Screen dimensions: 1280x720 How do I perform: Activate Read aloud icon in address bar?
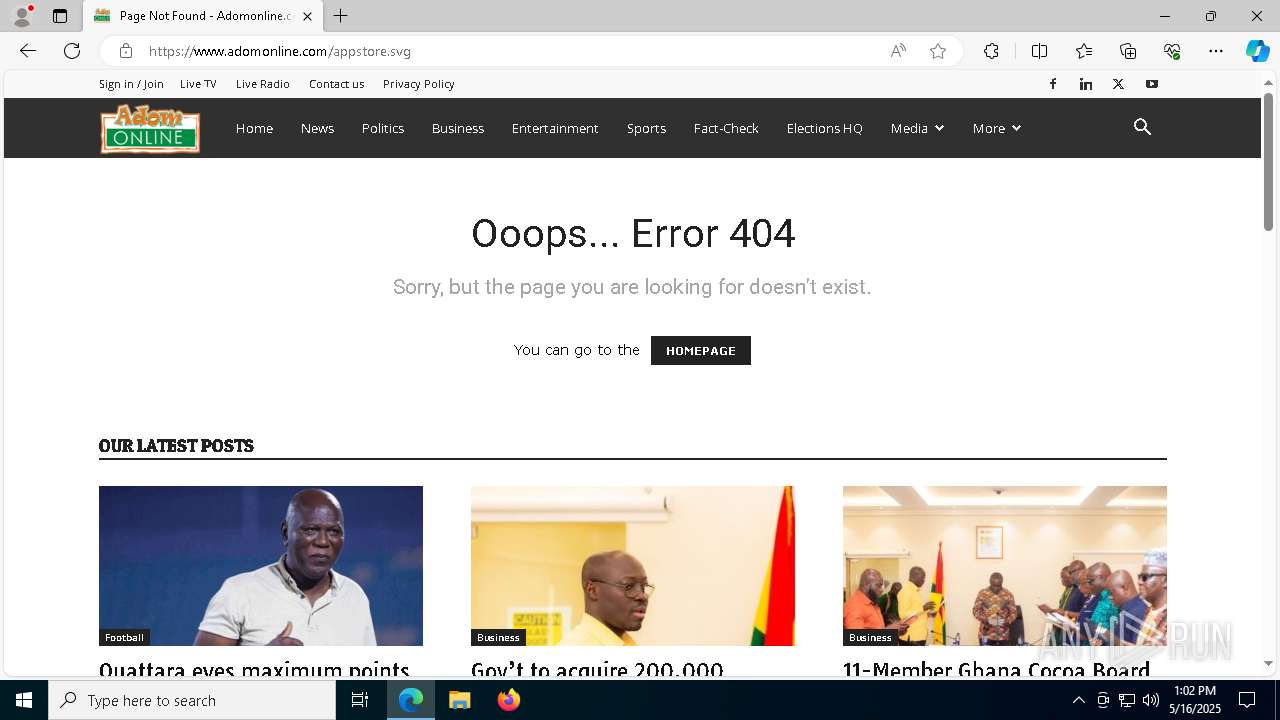898,51
